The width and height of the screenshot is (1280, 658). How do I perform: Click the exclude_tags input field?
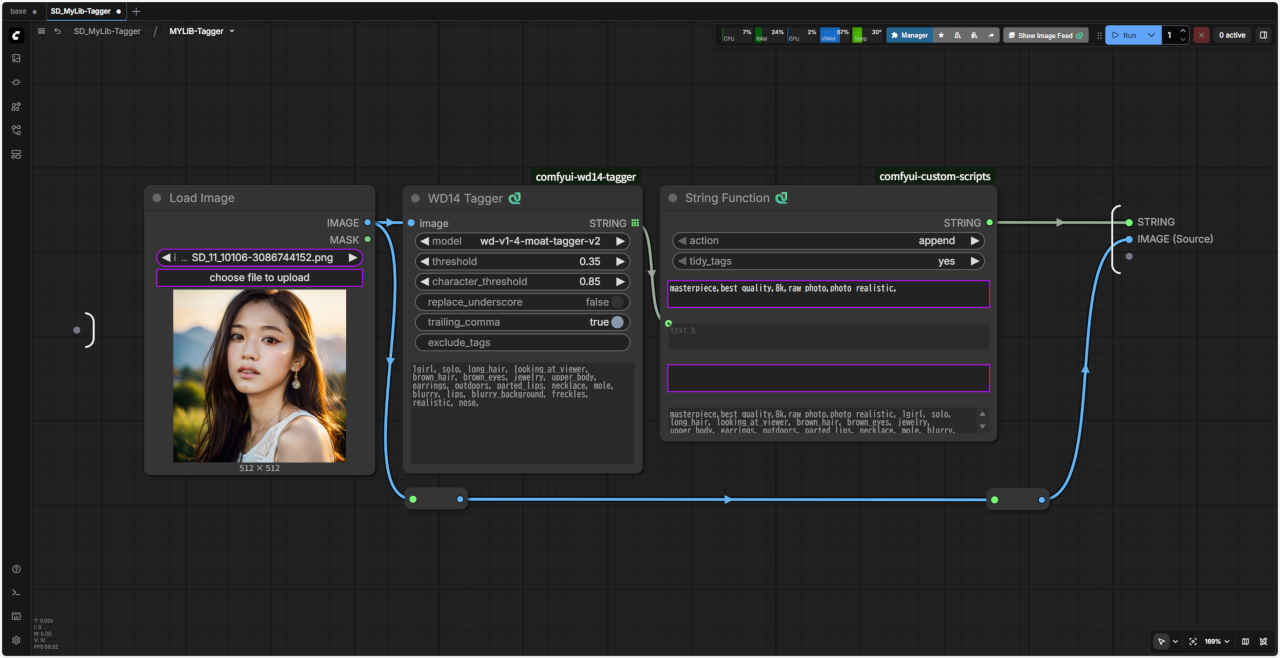(x=522, y=342)
